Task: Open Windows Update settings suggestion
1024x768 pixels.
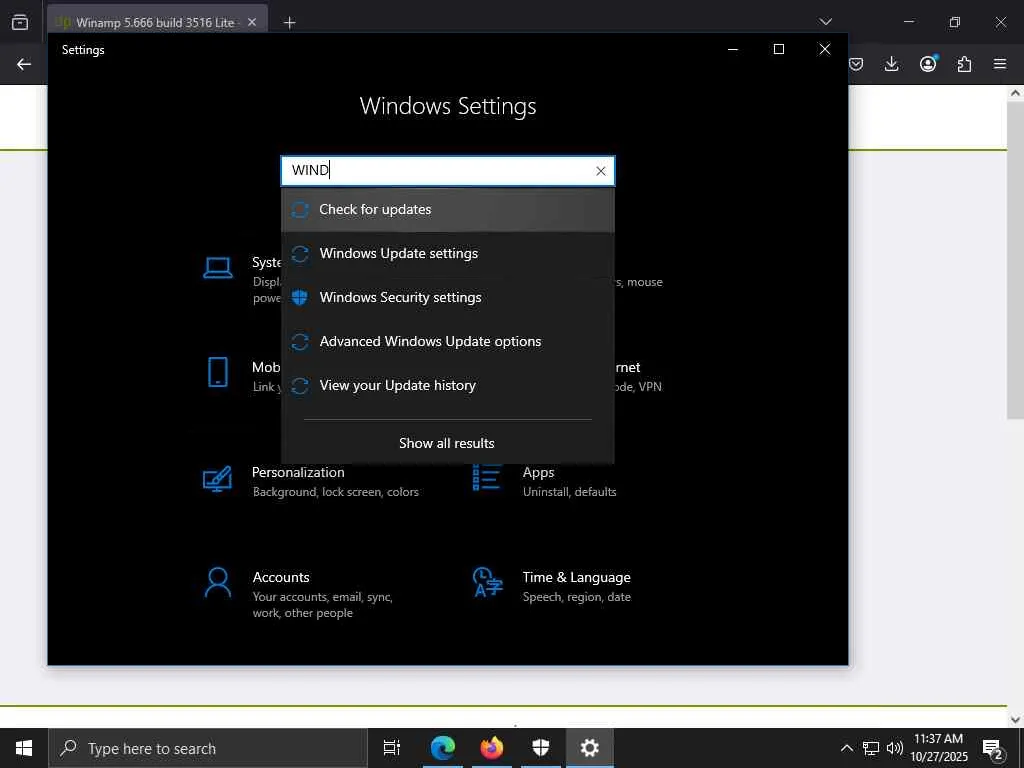Action: pyautogui.click(x=447, y=253)
